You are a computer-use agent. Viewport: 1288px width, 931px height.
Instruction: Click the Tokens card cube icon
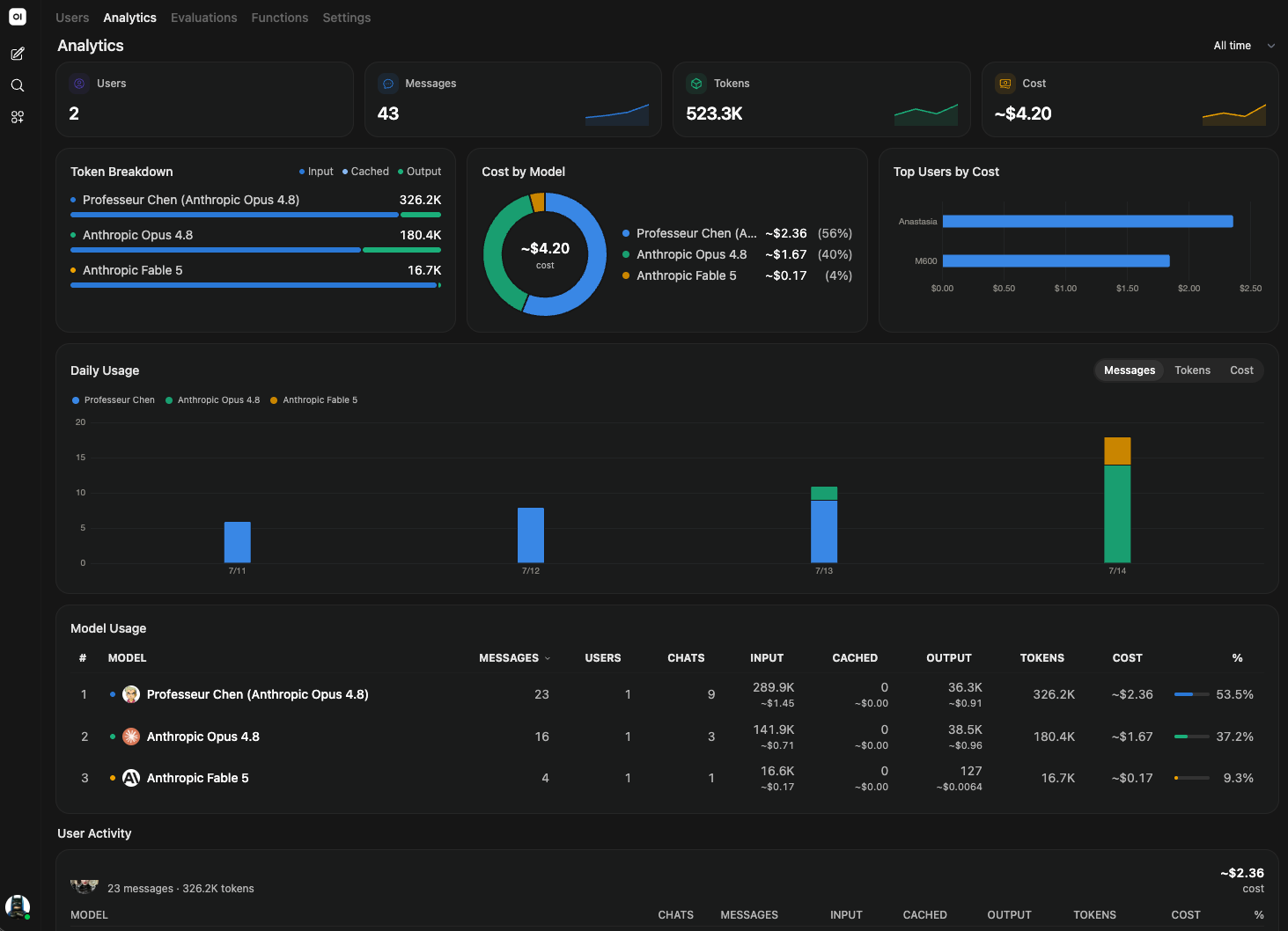[x=696, y=84]
